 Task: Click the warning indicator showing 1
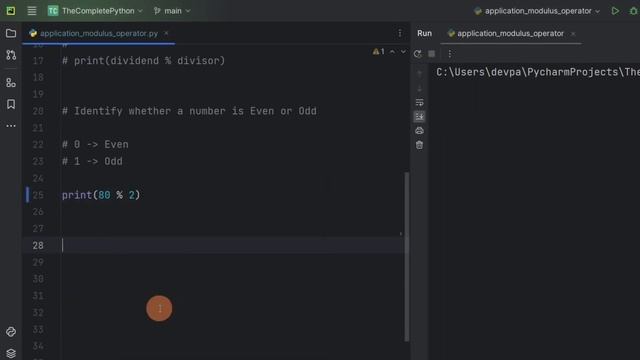coord(378,52)
